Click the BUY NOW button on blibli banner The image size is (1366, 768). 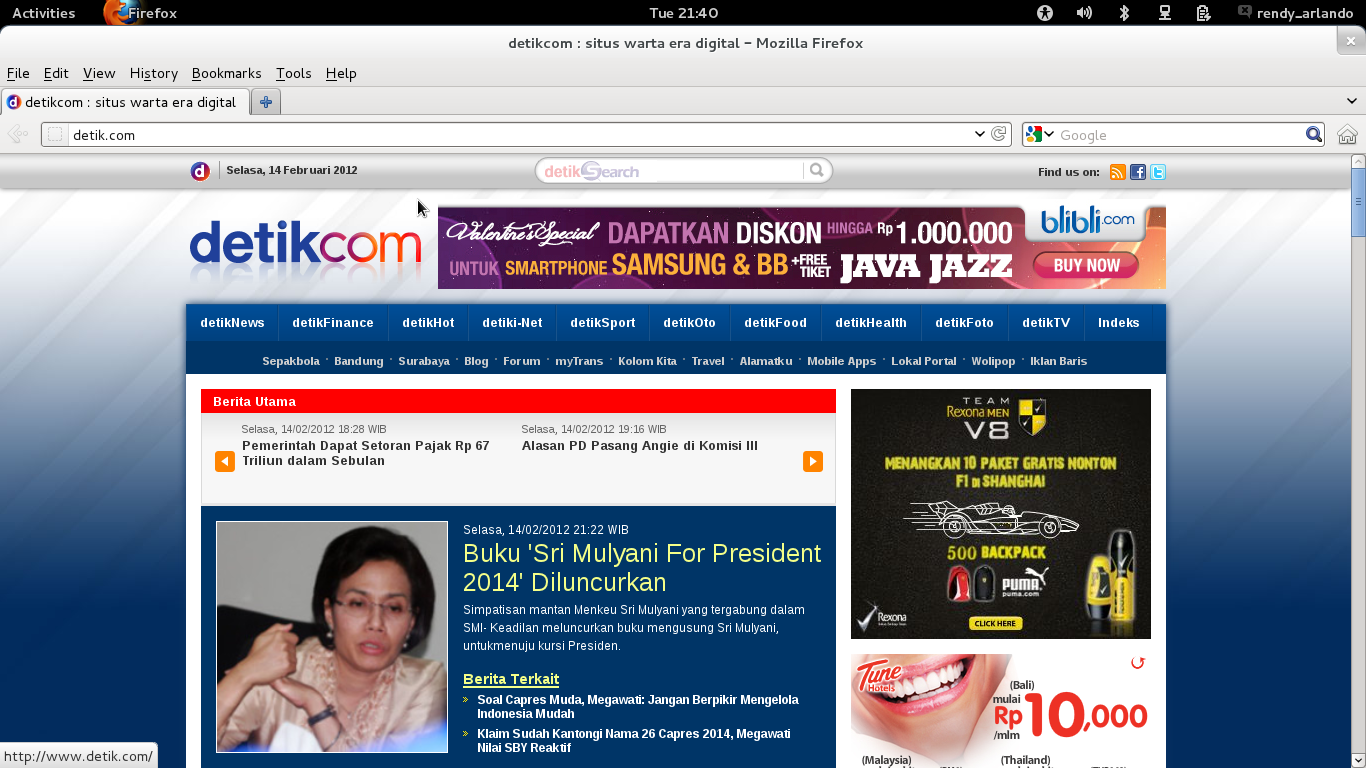click(1086, 265)
